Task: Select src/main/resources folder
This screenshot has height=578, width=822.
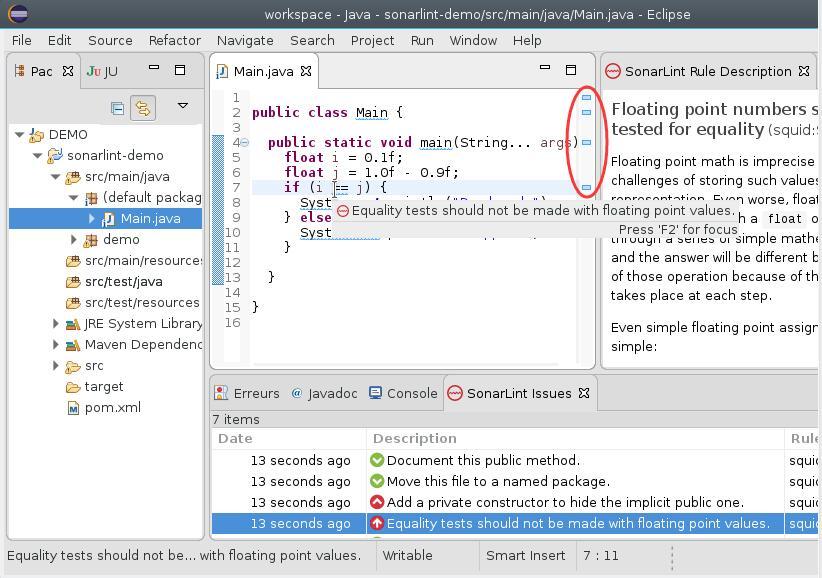Action: 144,260
